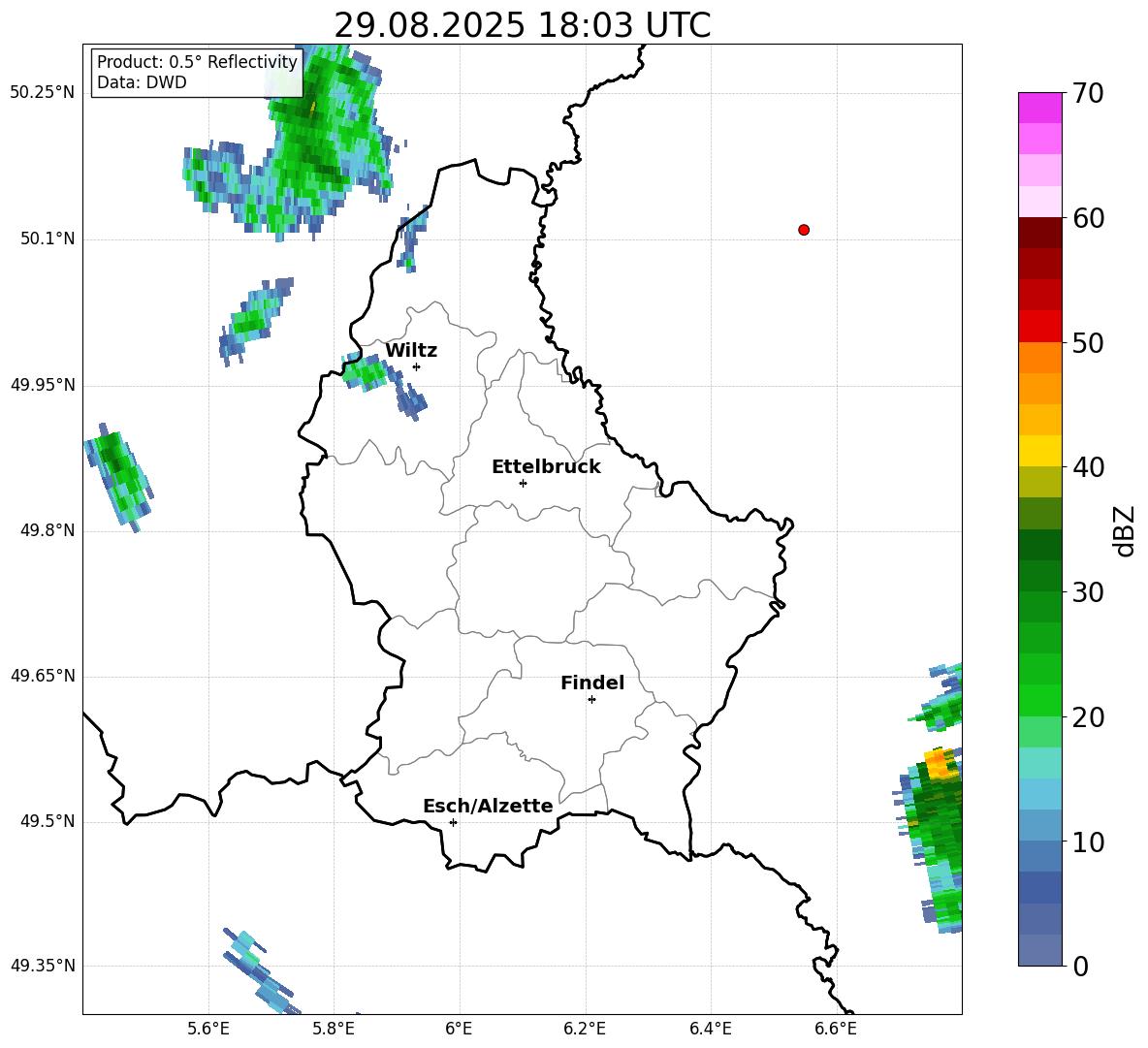The width and height of the screenshot is (1148, 1048).
Task: Click the colorbar tick value 30
Action: point(1088,592)
